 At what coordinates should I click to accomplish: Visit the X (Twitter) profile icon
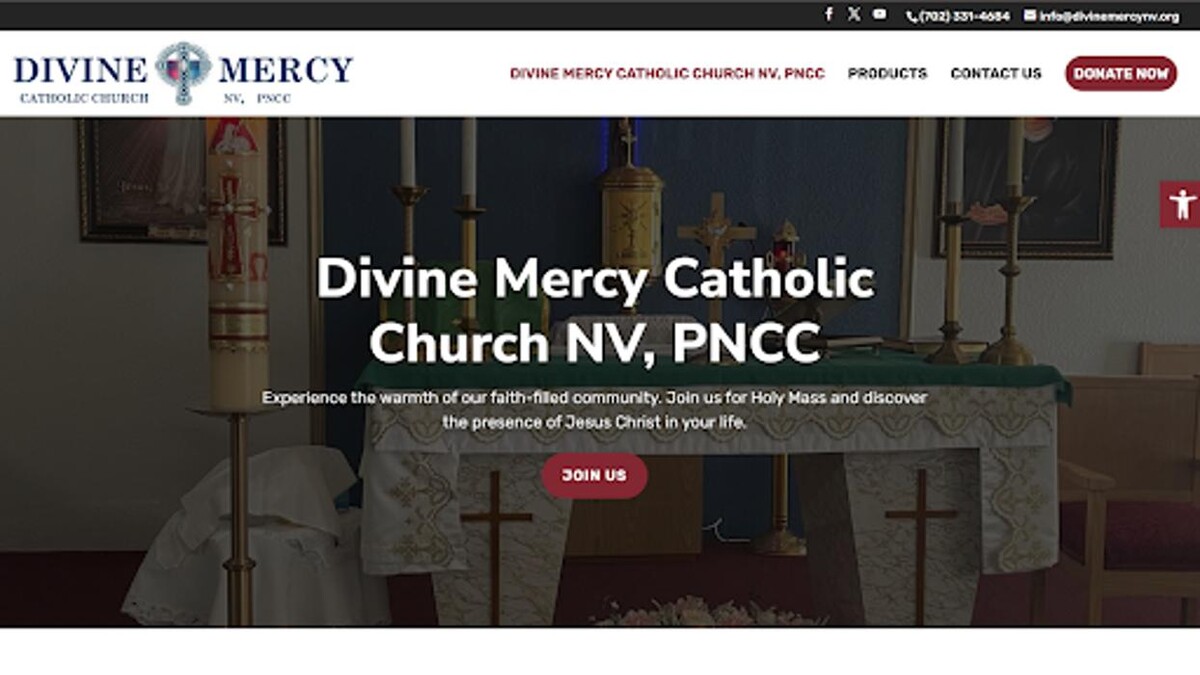click(x=854, y=14)
